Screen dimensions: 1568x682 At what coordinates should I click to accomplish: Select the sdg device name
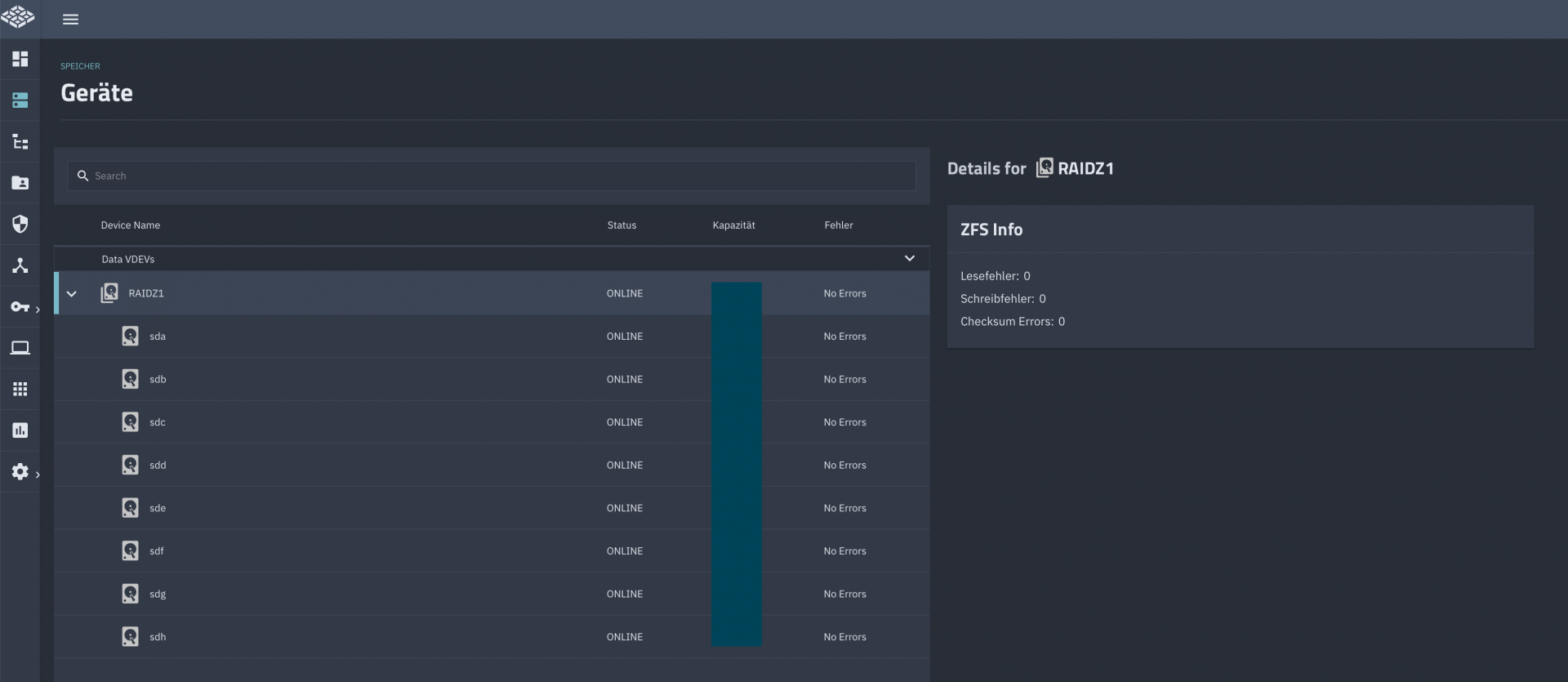pos(158,595)
